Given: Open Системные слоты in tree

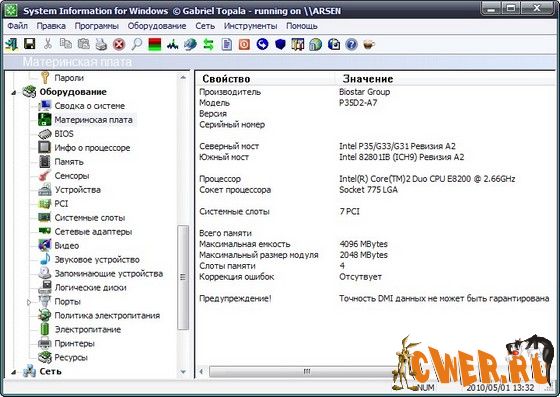Looking at the screenshot, I should [x=90, y=218].
